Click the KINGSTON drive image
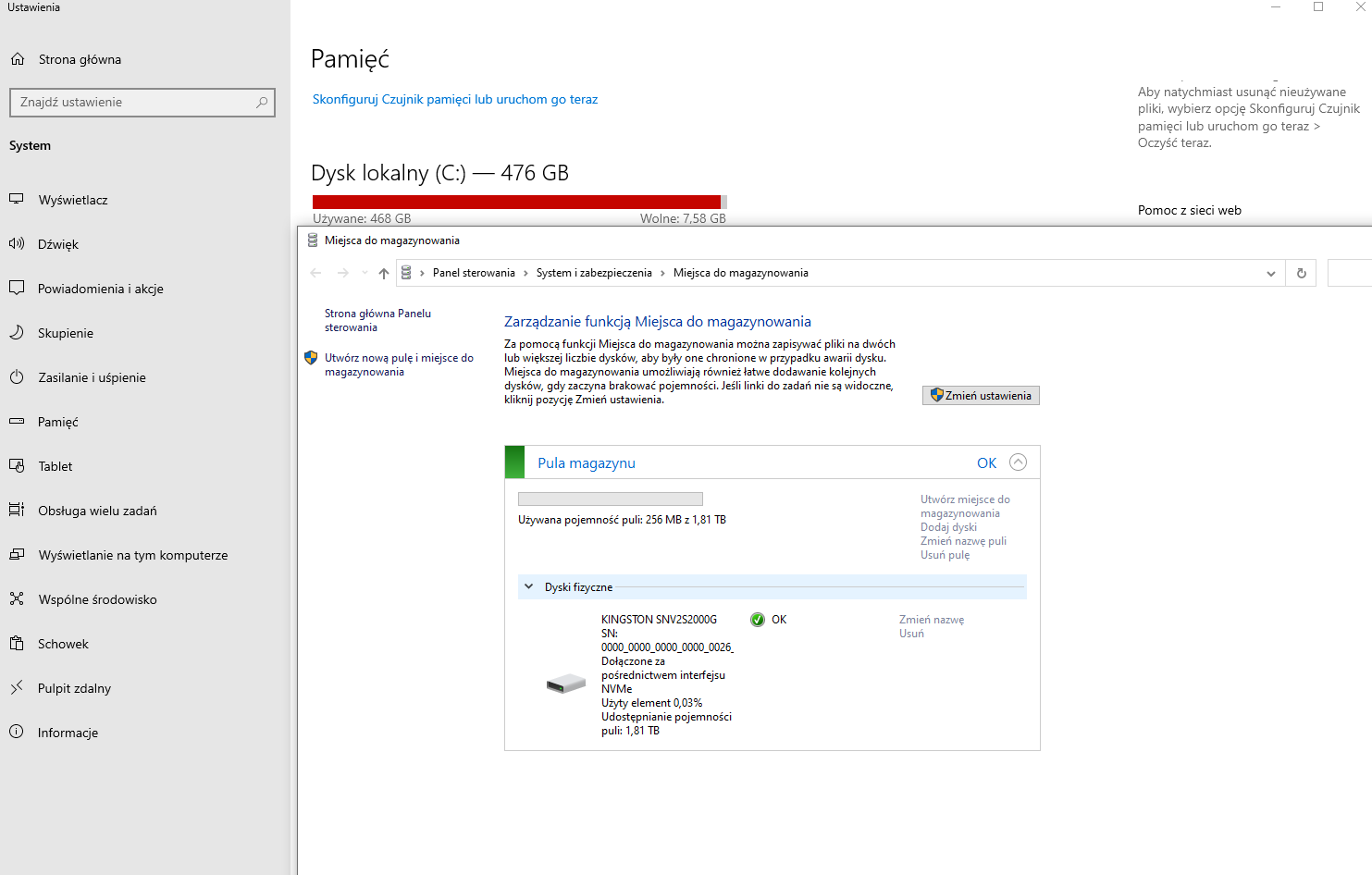1372x875 pixels. 566,684
